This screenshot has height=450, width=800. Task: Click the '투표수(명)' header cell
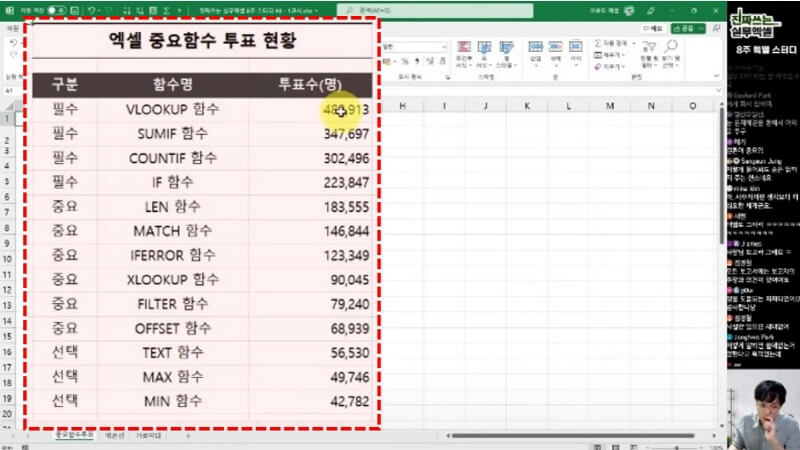(x=310, y=84)
